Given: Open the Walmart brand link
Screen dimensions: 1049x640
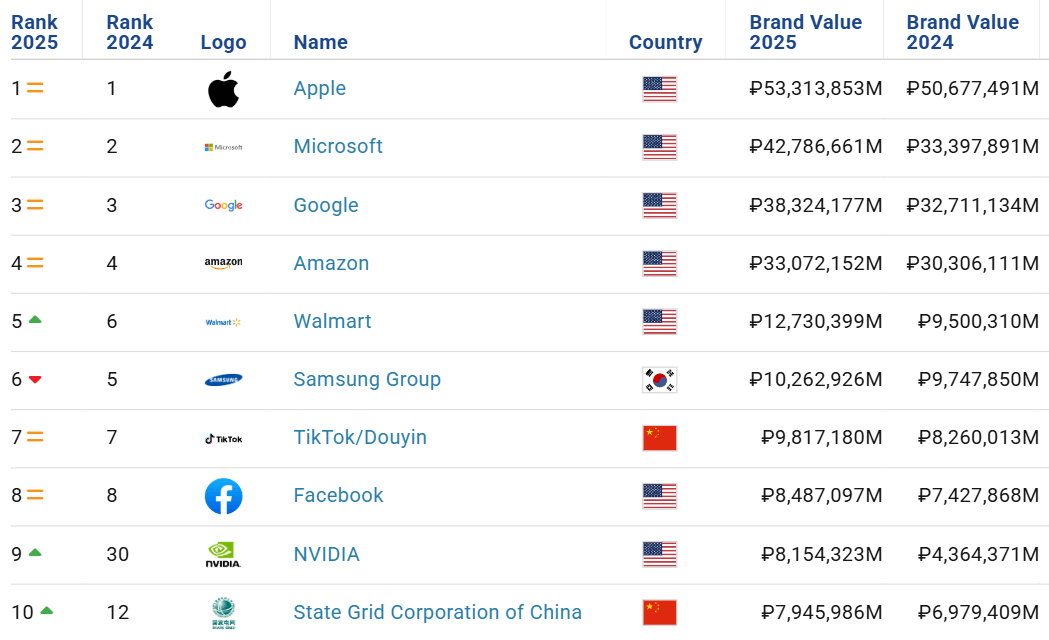Looking at the screenshot, I should (x=332, y=322).
